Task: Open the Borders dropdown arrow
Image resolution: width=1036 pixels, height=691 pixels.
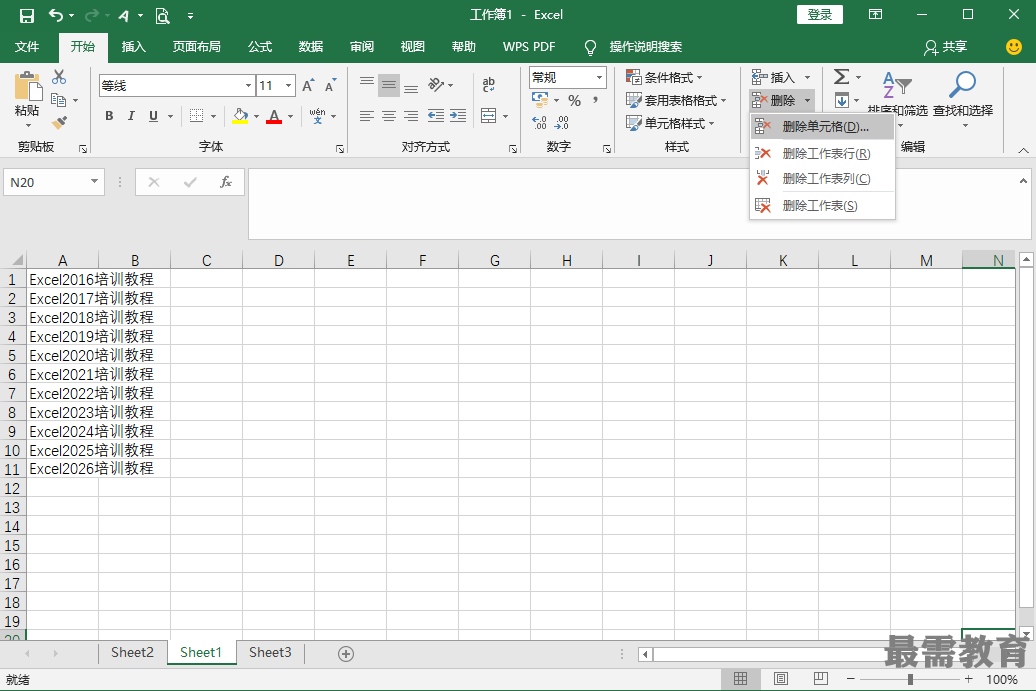Action: point(213,116)
